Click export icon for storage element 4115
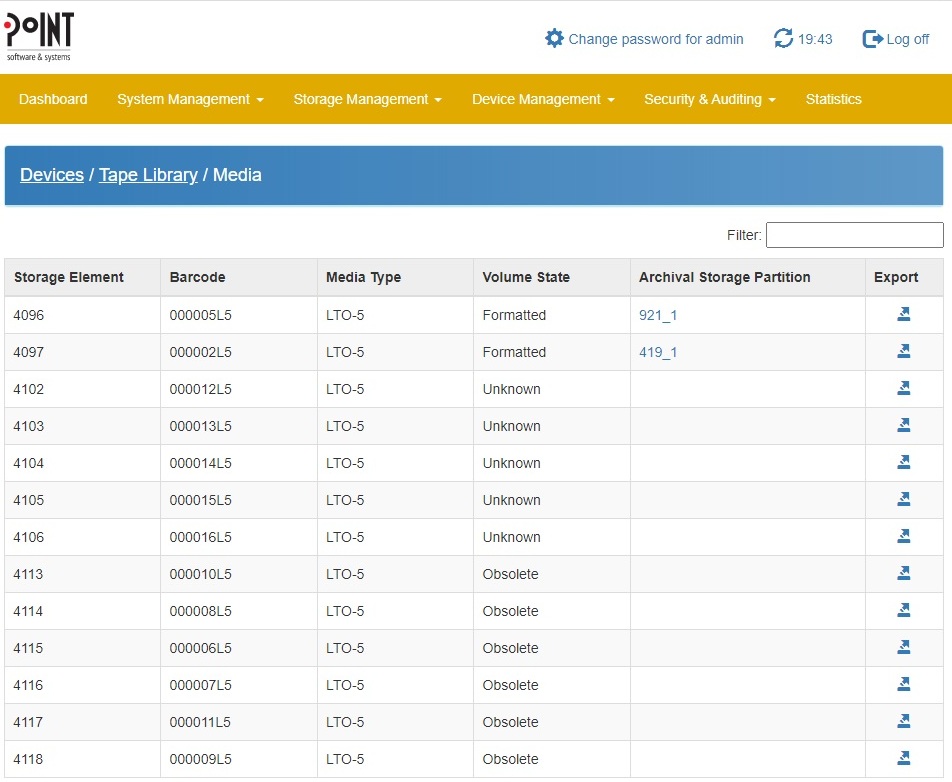The image size is (952, 782). 903,647
